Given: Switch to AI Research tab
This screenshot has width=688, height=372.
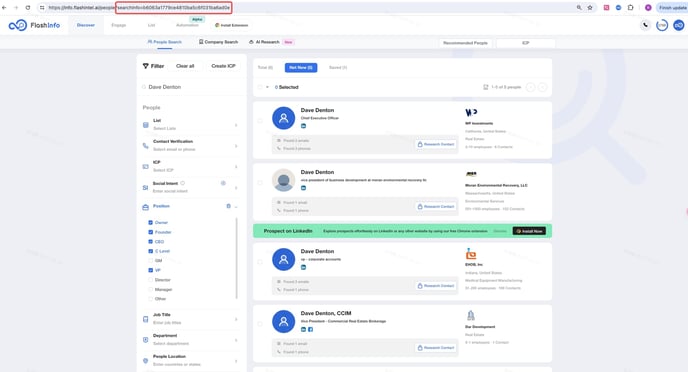Looking at the screenshot, I should (271, 42).
